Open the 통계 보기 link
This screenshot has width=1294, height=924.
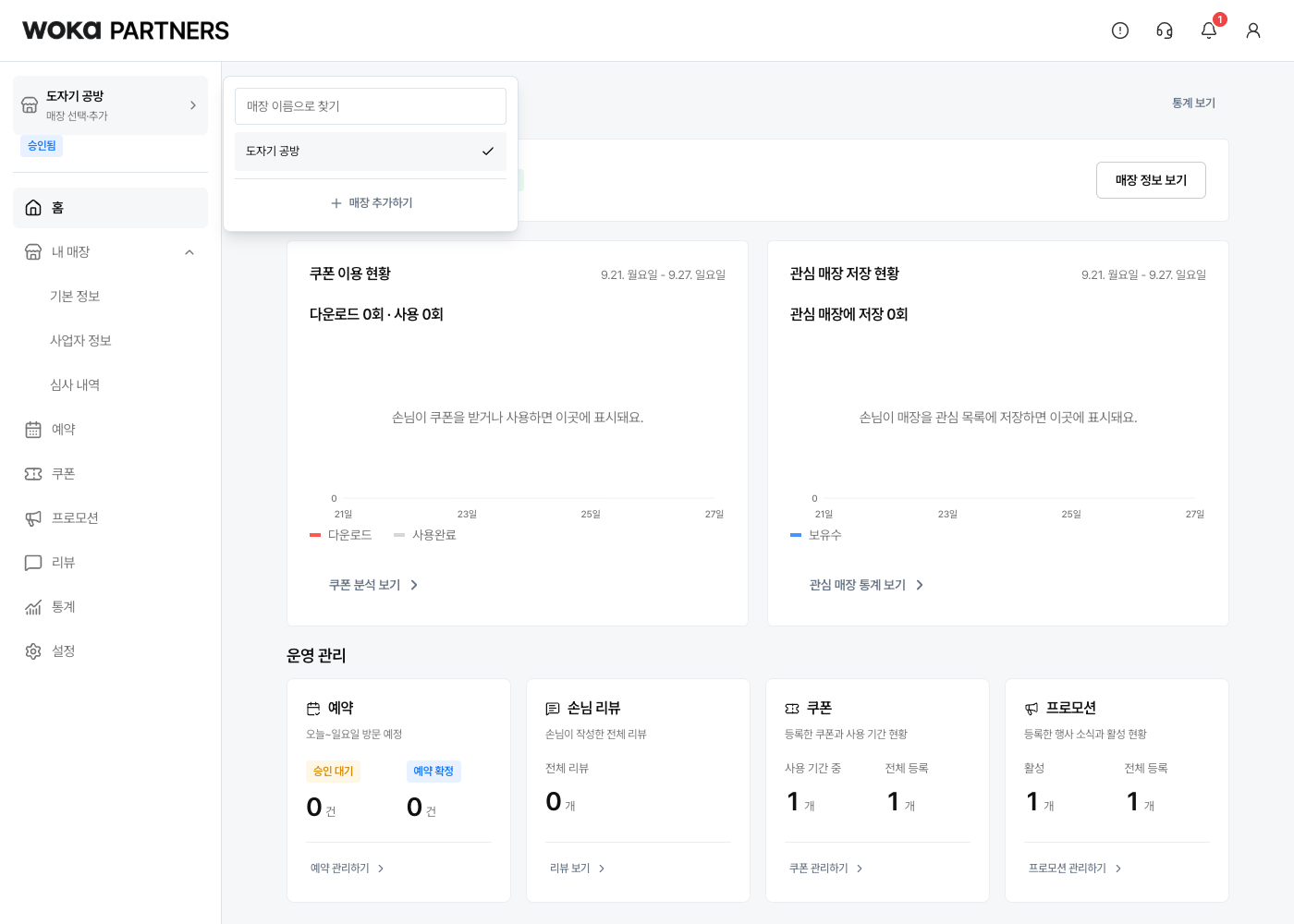point(1193,103)
